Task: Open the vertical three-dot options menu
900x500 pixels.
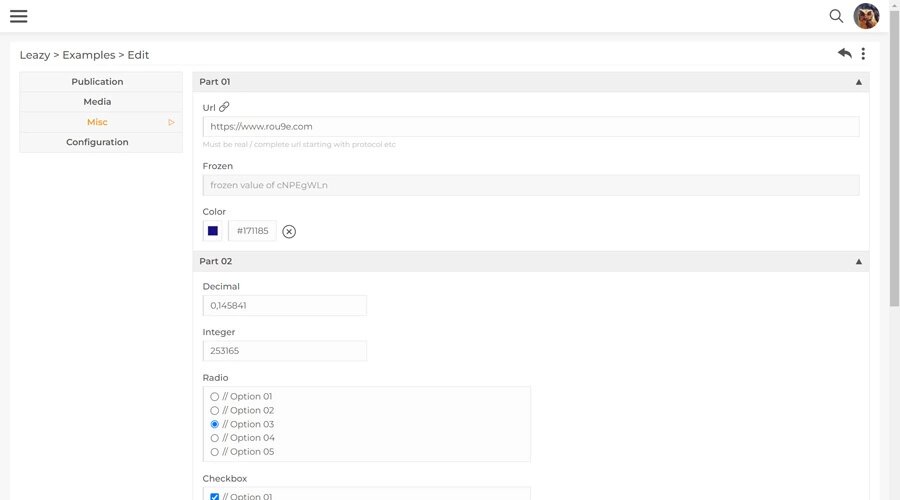Action: click(863, 54)
